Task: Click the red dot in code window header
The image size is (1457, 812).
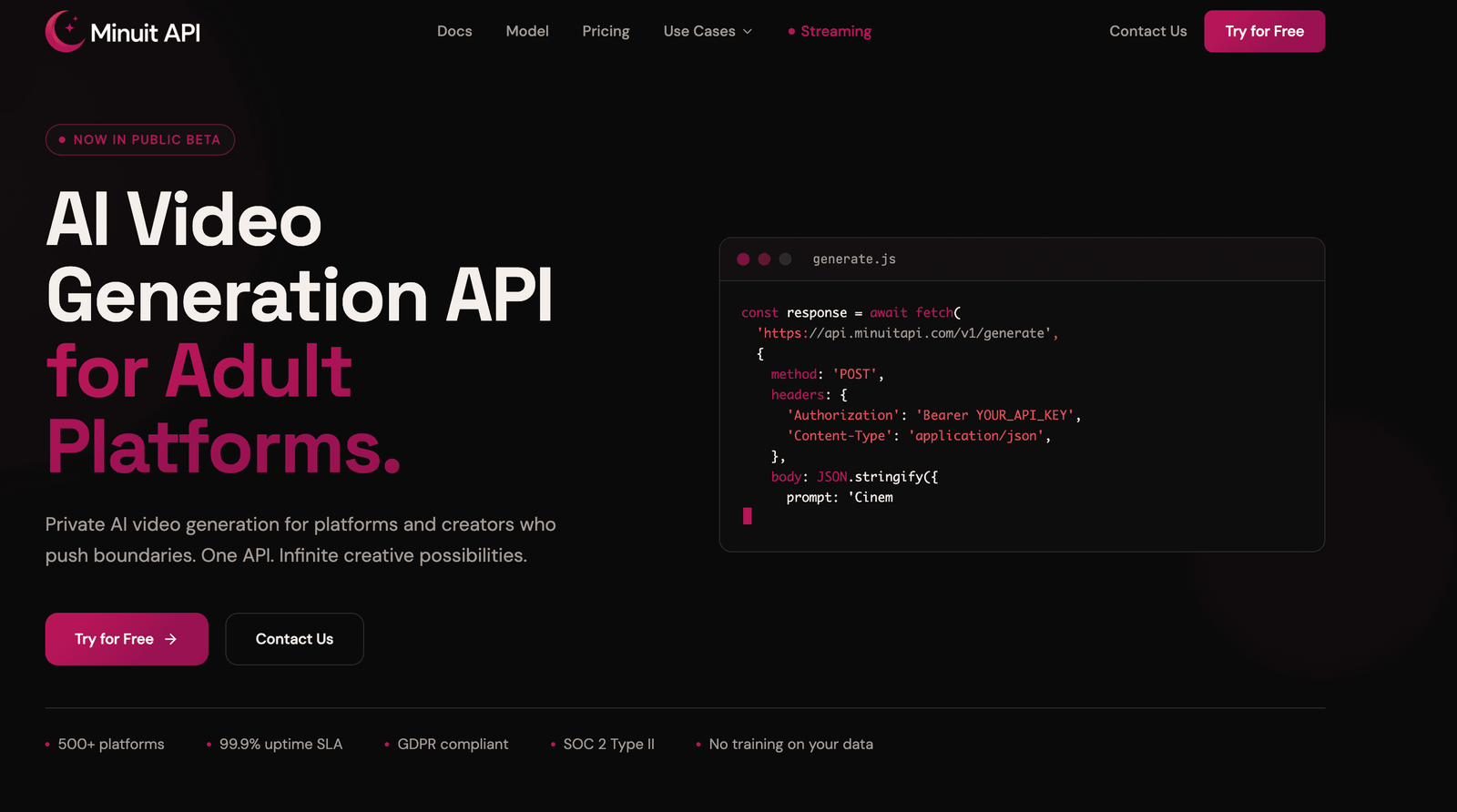Action: pyautogui.click(x=743, y=259)
